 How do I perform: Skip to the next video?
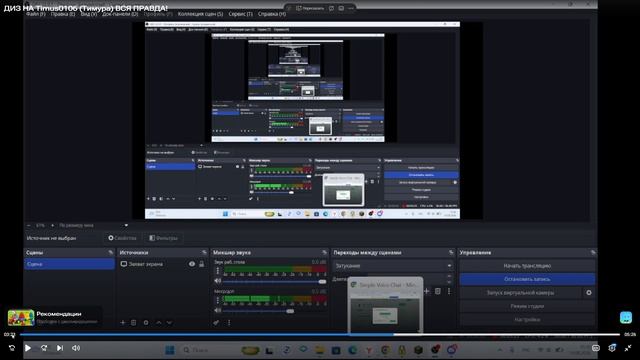(60, 348)
